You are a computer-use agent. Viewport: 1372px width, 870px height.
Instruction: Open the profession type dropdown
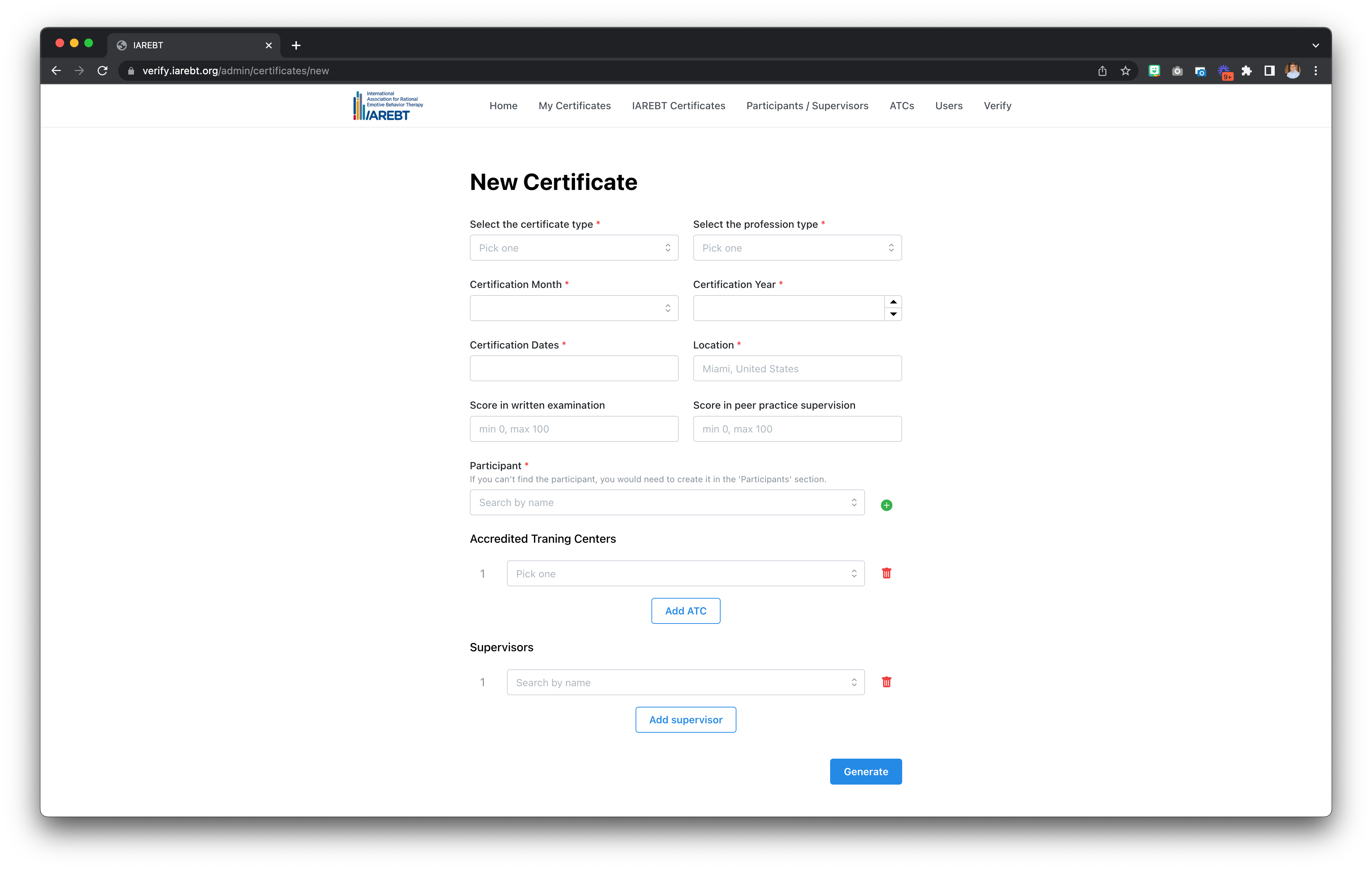797,248
